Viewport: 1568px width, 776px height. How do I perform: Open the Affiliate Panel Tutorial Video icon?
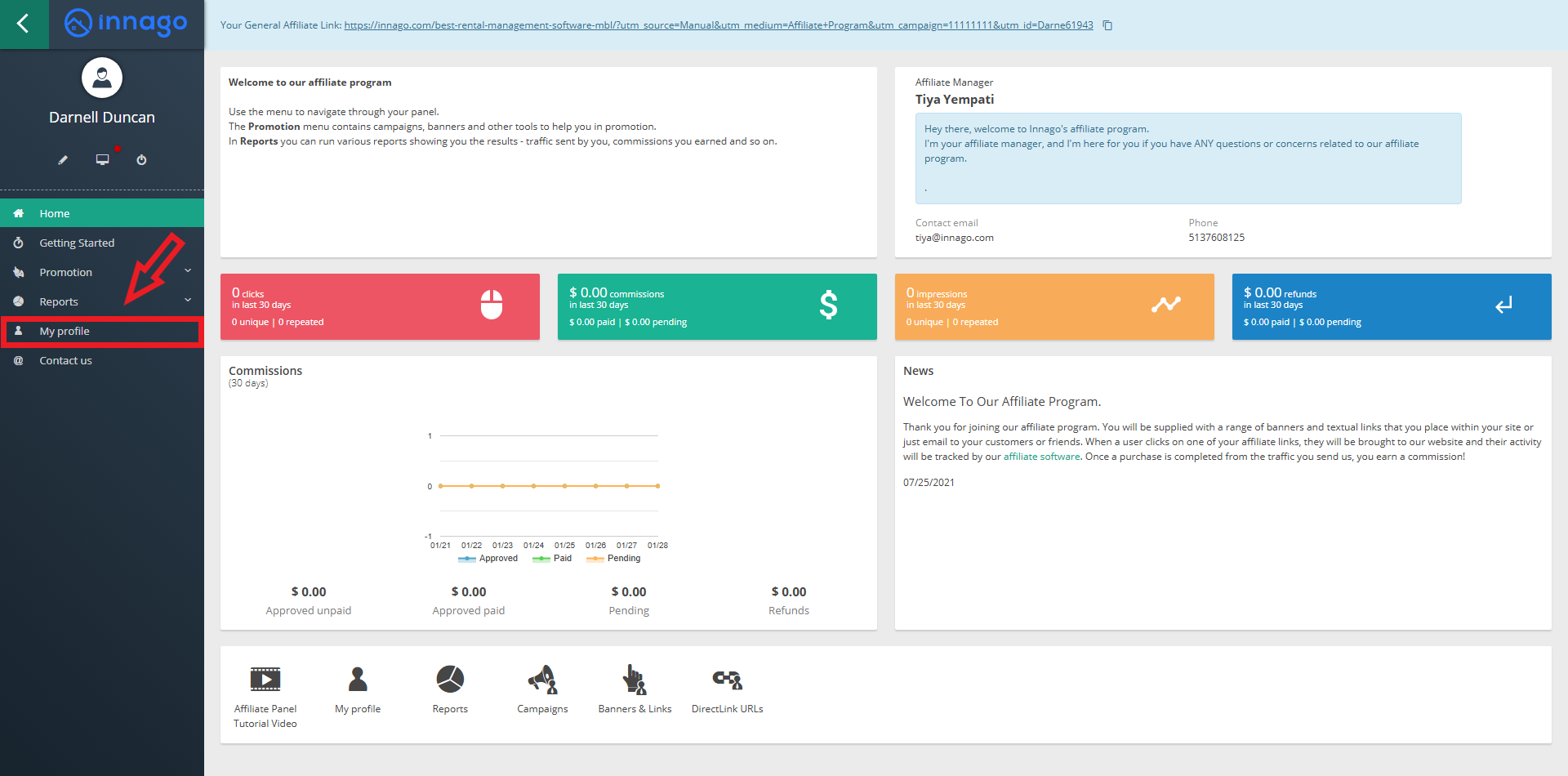[265, 680]
